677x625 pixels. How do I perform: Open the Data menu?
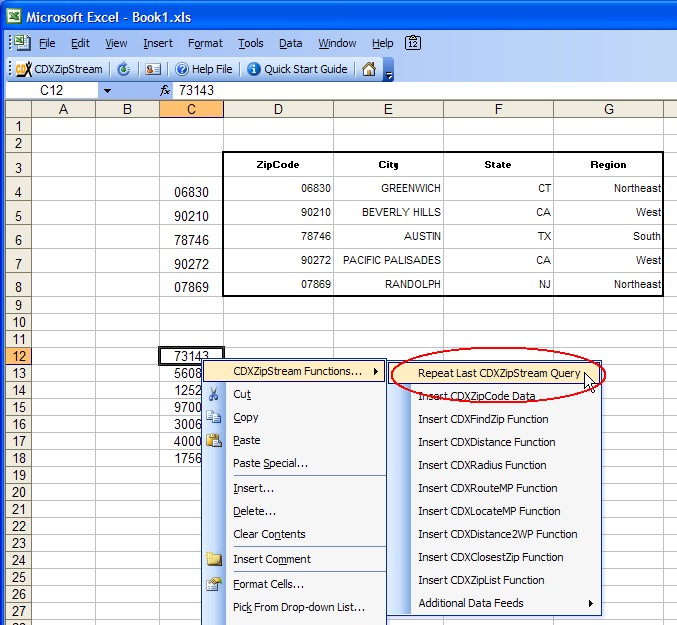(x=291, y=43)
